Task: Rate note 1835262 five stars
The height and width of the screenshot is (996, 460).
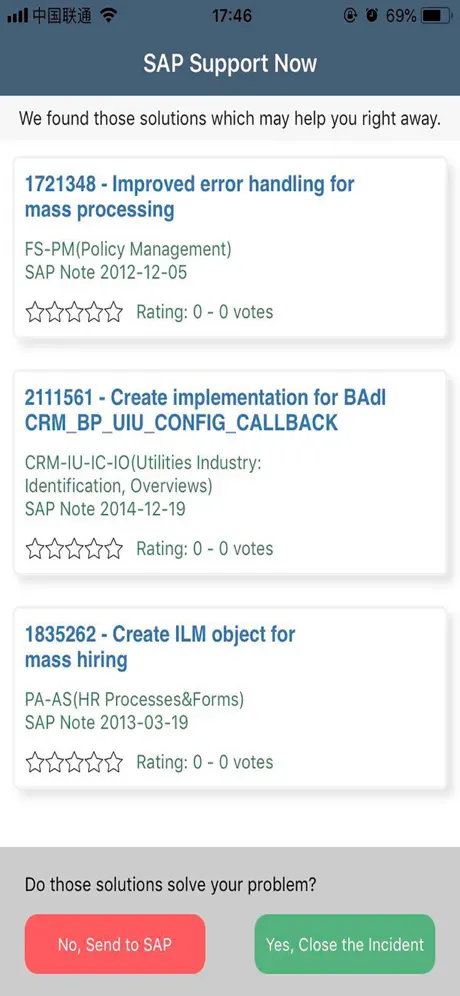Action: [x=113, y=762]
